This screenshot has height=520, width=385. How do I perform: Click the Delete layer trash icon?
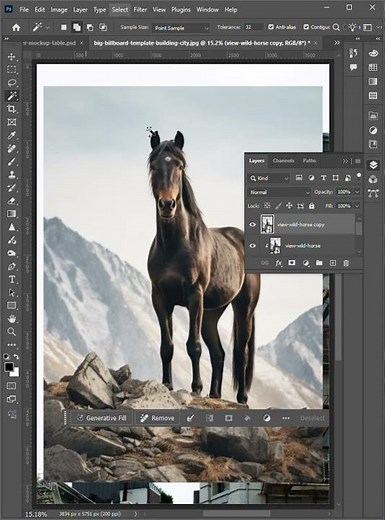(346, 263)
